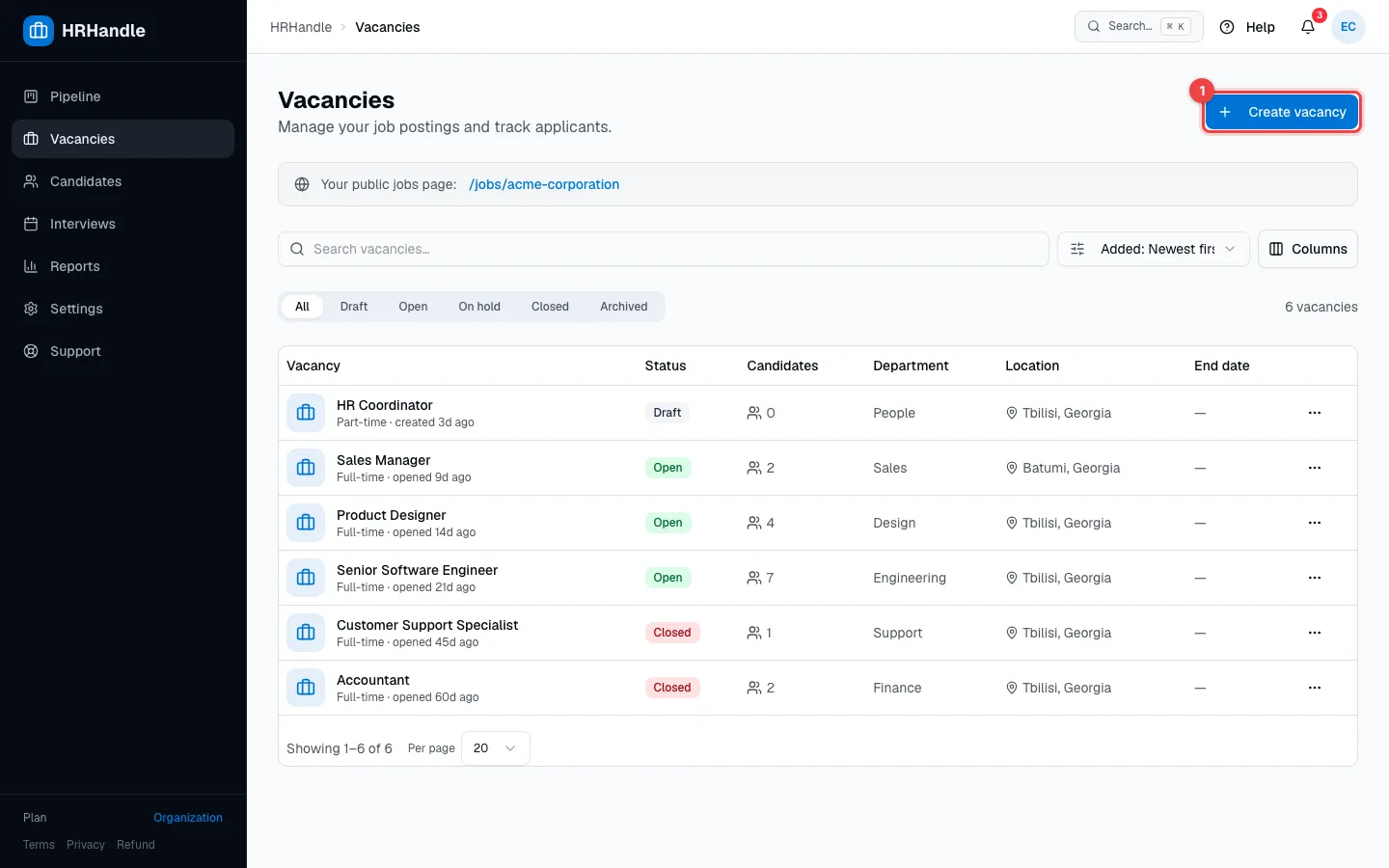1389x868 pixels.
Task: Click the HRHandle logo icon
Action: 39,31
